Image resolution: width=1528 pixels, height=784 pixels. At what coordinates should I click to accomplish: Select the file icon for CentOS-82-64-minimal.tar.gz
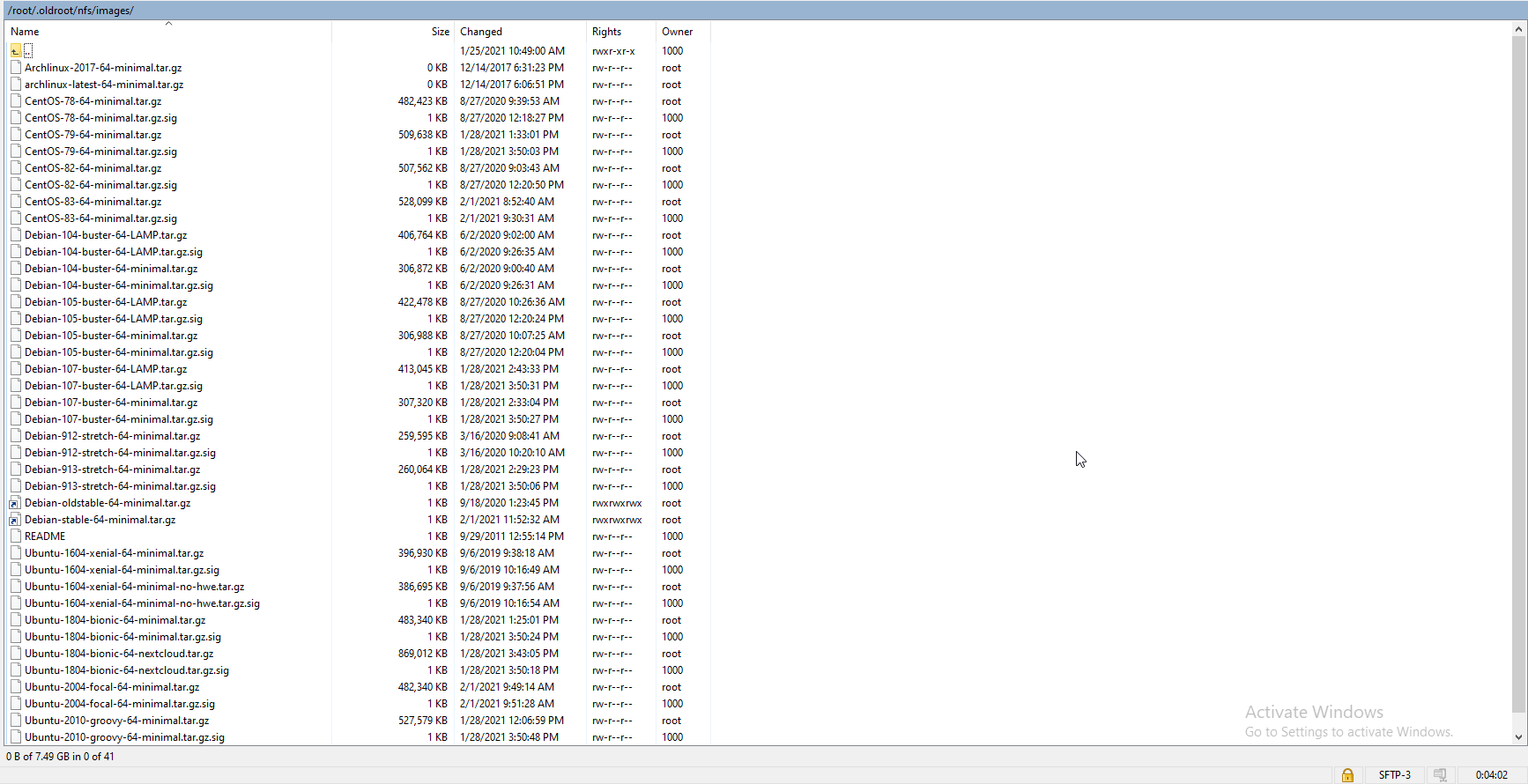pos(16,168)
